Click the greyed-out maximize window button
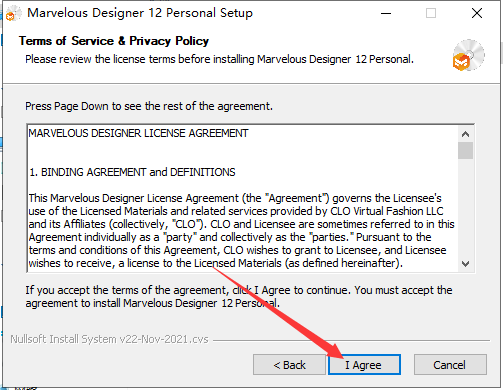Image resolution: width=503 pixels, height=390 pixels. click(431, 13)
